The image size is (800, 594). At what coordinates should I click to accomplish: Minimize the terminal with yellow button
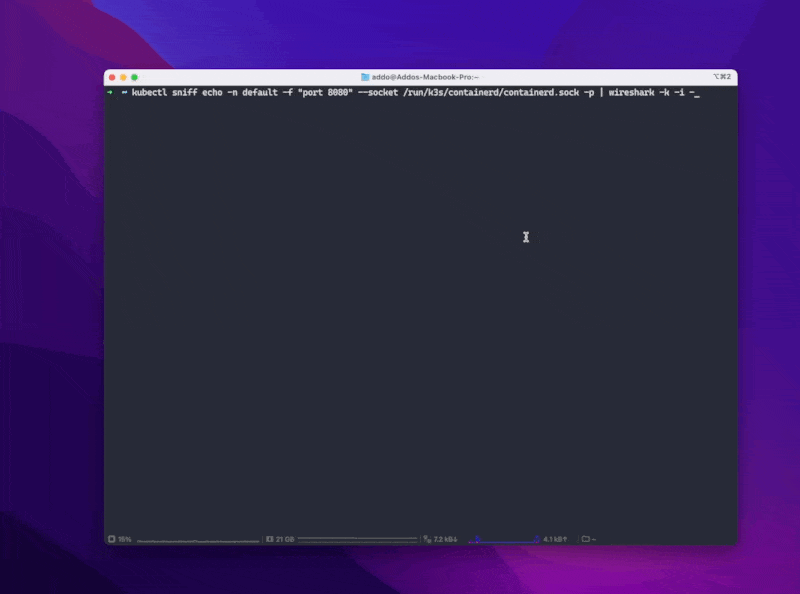click(123, 77)
